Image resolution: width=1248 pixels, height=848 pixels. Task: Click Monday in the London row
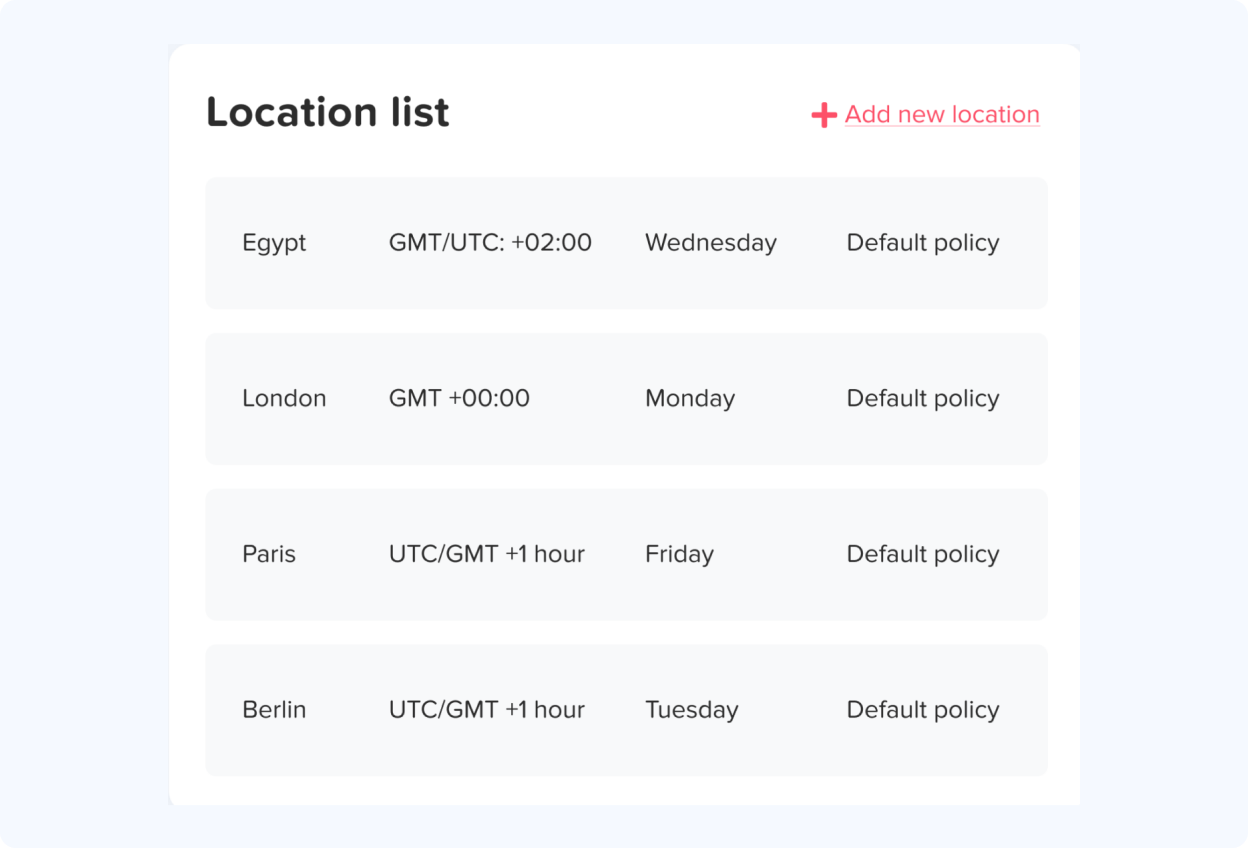pos(690,399)
